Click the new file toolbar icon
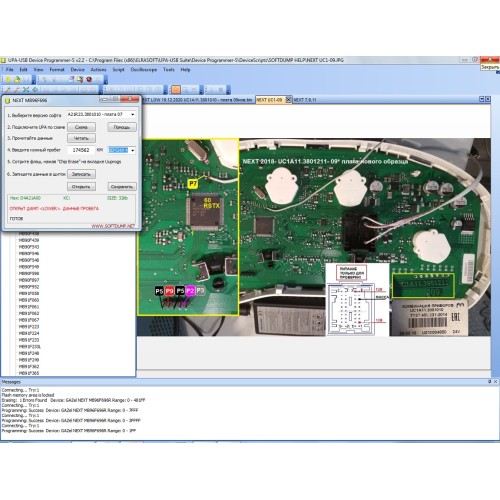500x500 pixels. (8, 79)
